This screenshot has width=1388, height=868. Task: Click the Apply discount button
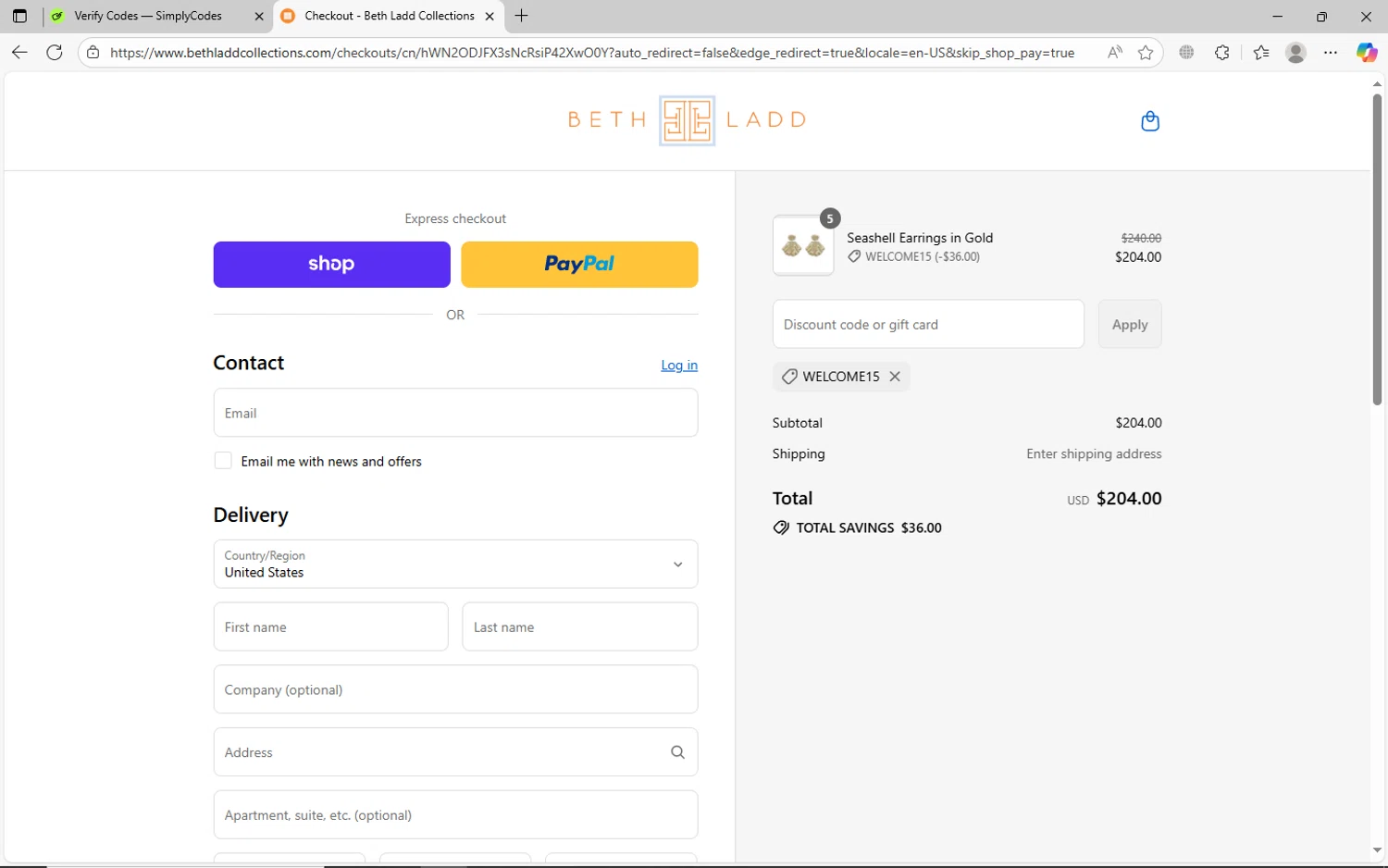pyautogui.click(x=1130, y=325)
